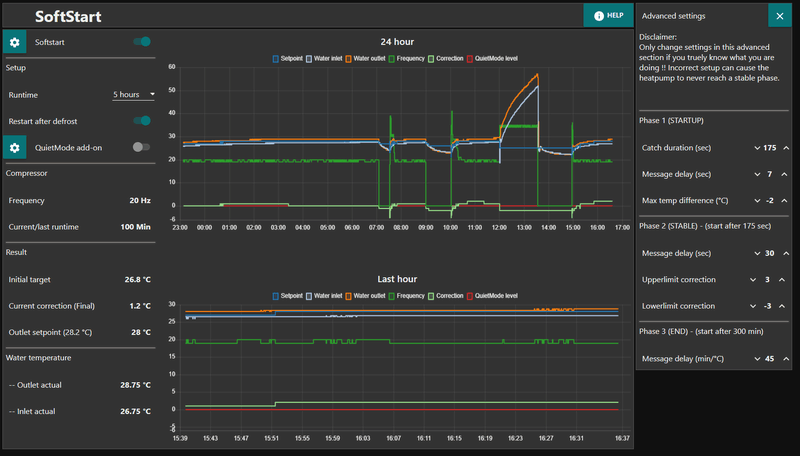Decrease Lowerlimit correction value
Image resolution: width=800 pixels, height=456 pixels.
(x=753, y=306)
